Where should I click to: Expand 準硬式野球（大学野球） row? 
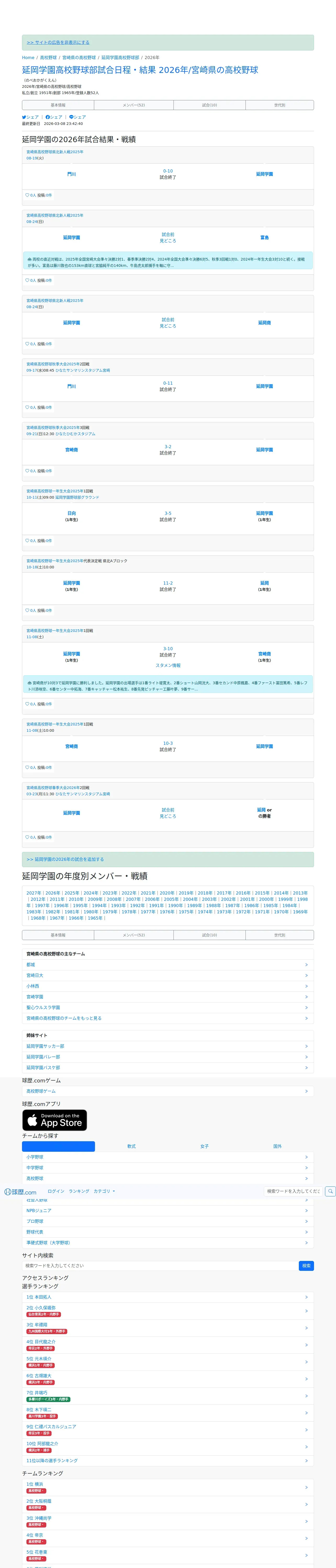[168, 1242]
